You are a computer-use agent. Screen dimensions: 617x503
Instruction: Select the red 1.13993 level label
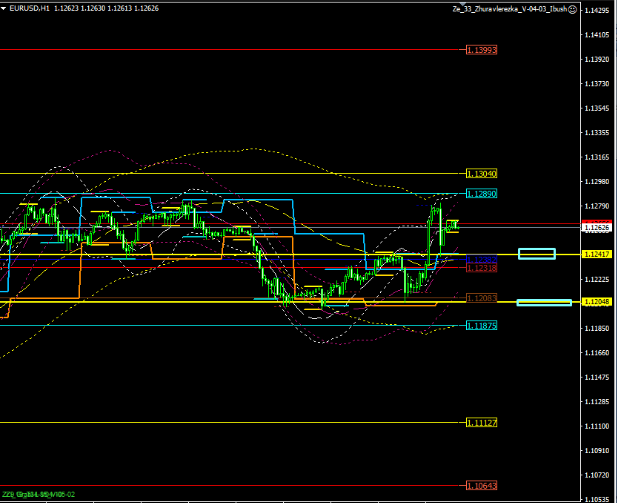(x=482, y=49)
